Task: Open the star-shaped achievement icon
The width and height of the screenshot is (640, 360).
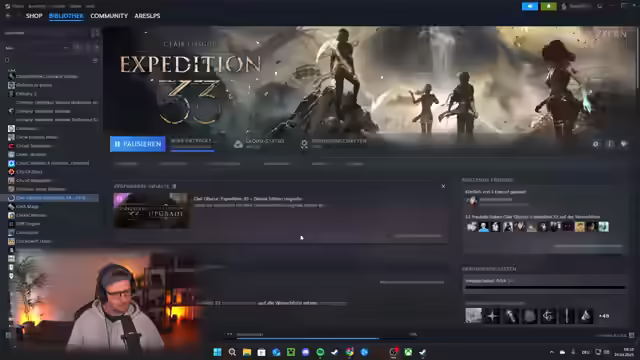Action: click(x=492, y=316)
